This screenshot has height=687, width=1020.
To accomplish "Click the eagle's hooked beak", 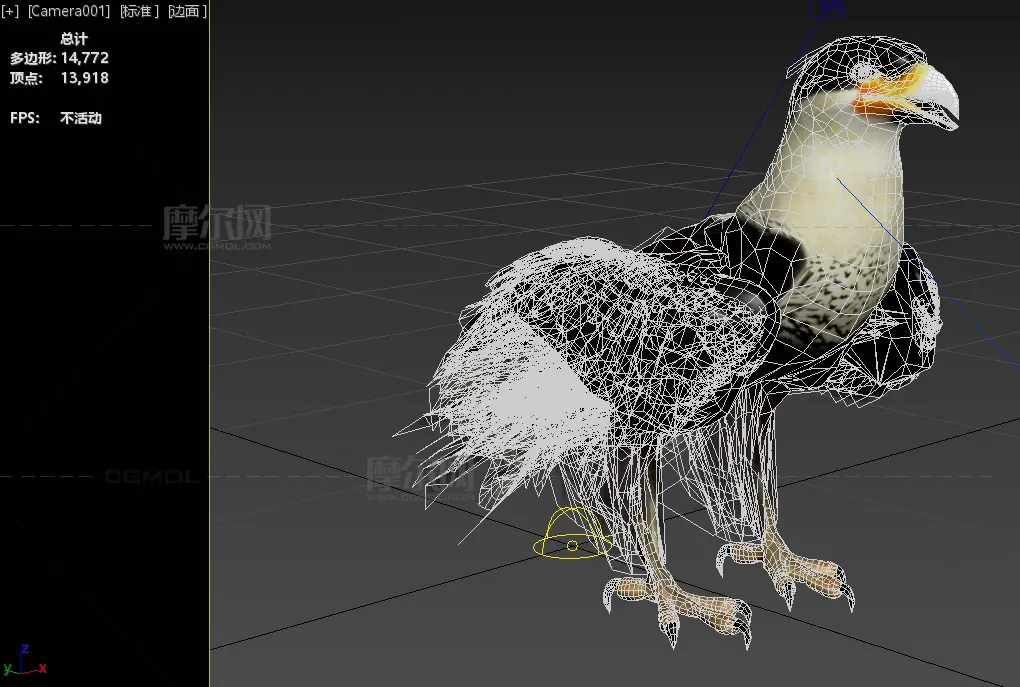I will click(x=938, y=97).
